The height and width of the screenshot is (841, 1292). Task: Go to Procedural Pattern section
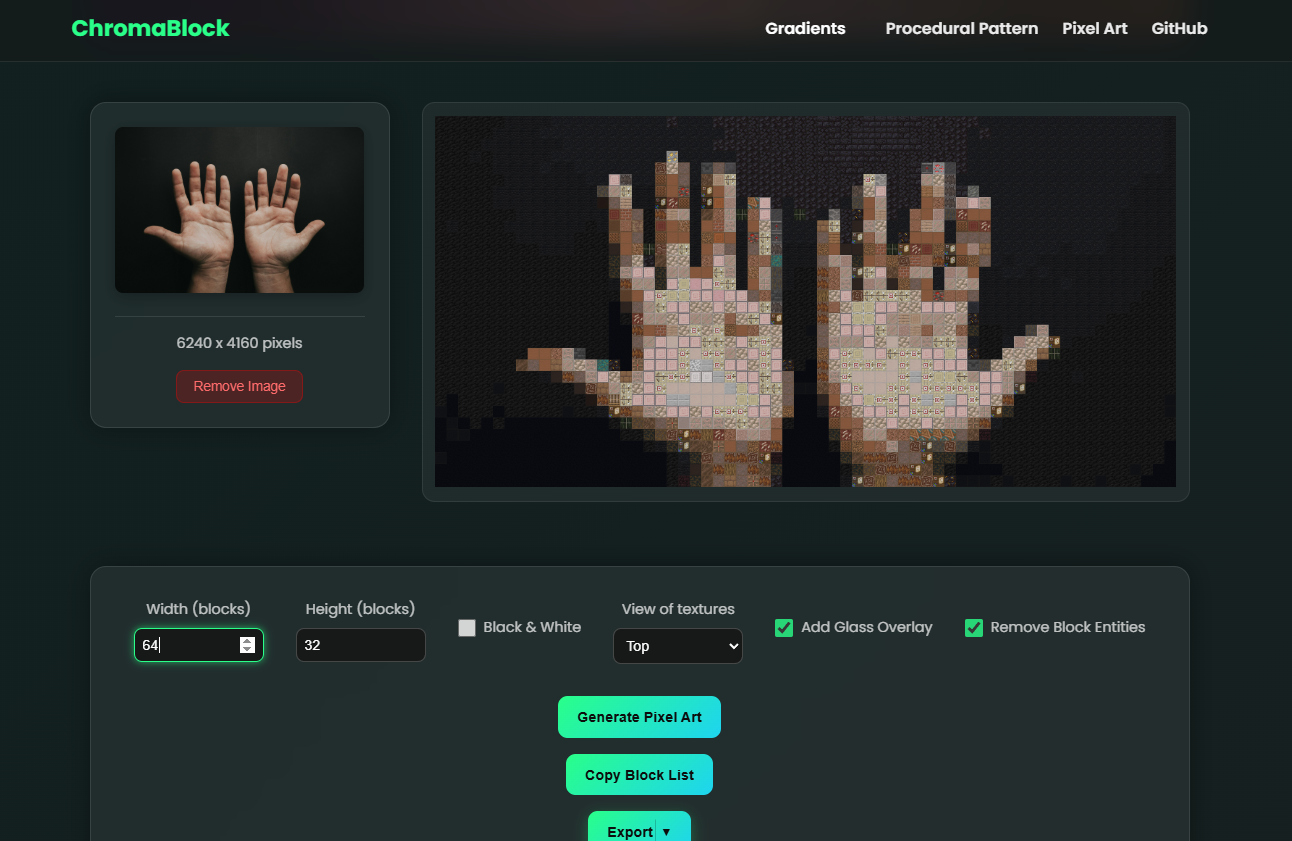click(961, 28)
